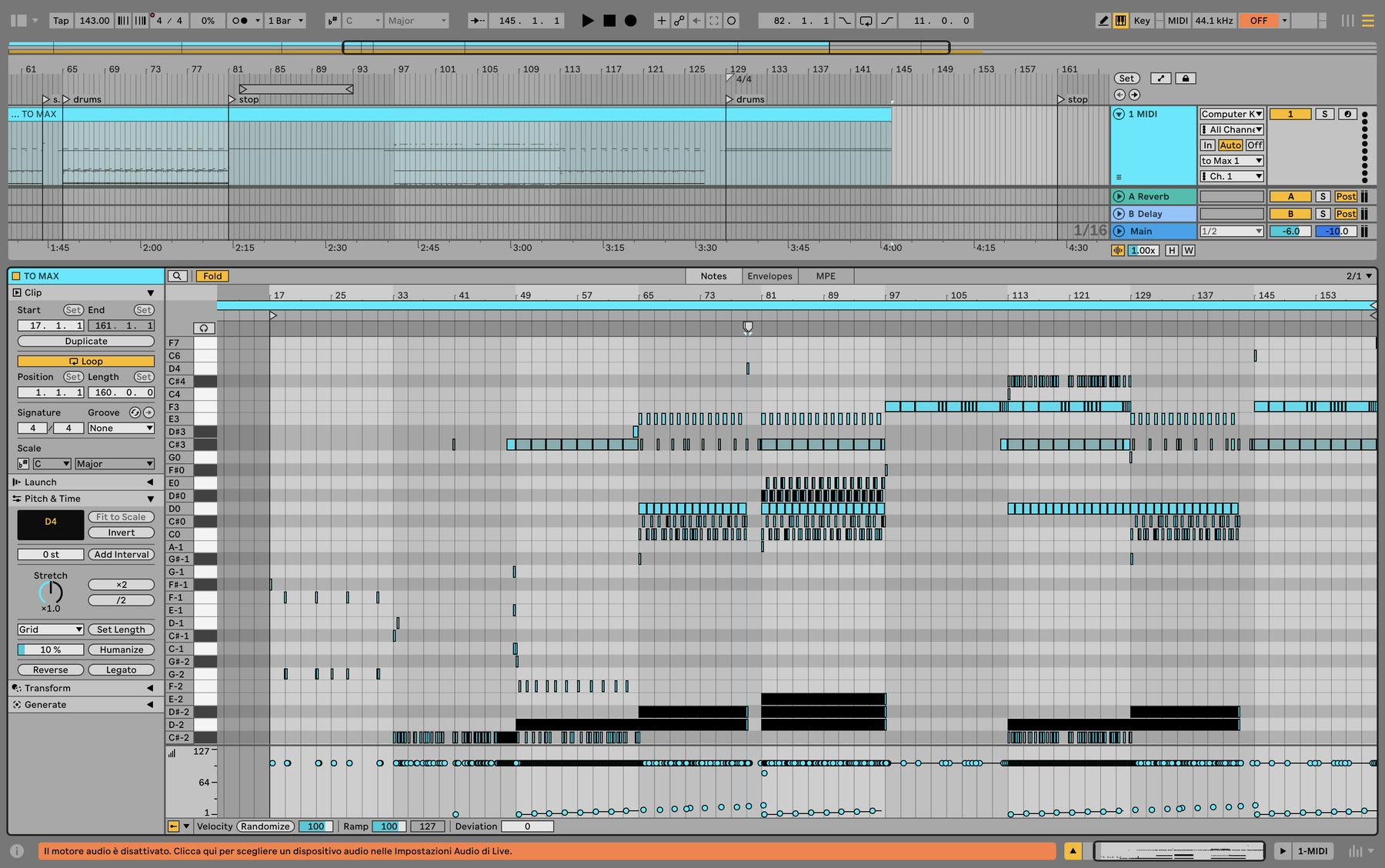Image resolution: width=1385 pixels, height=868 pixels.
Task: Set monitor to Off
Action: [1254, 145]
